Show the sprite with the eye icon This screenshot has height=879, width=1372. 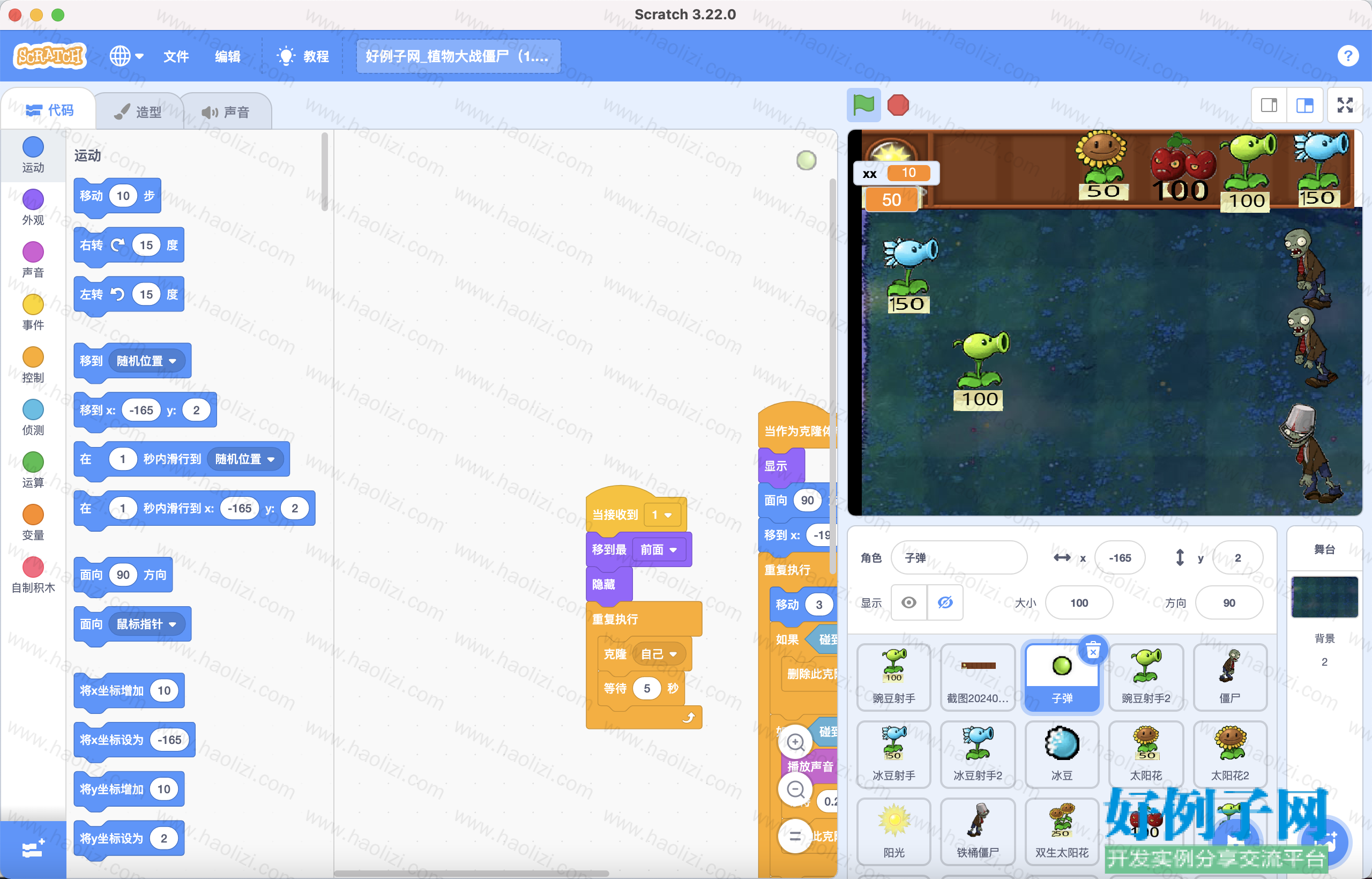tap(909, 602)
